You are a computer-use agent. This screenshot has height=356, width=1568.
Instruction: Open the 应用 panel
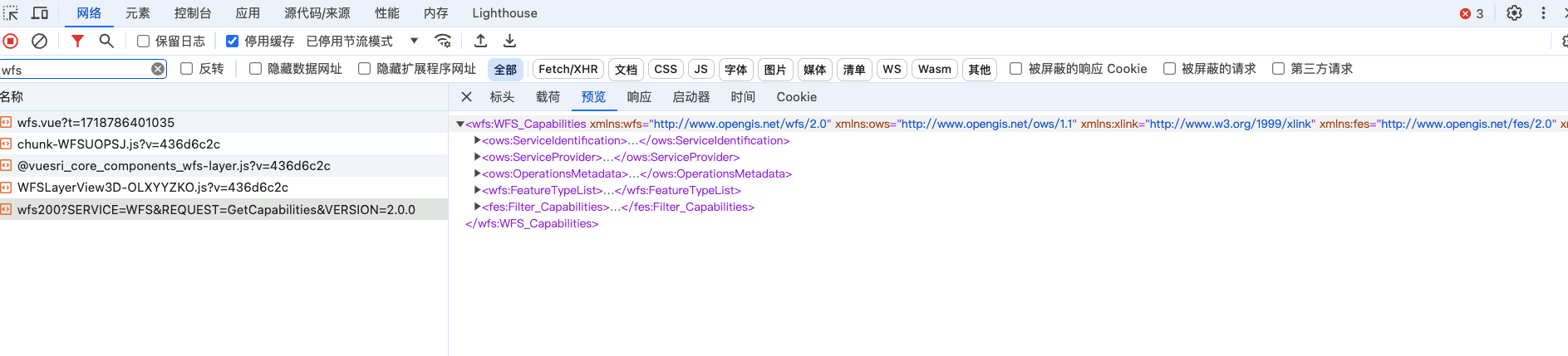pos(248,13)
